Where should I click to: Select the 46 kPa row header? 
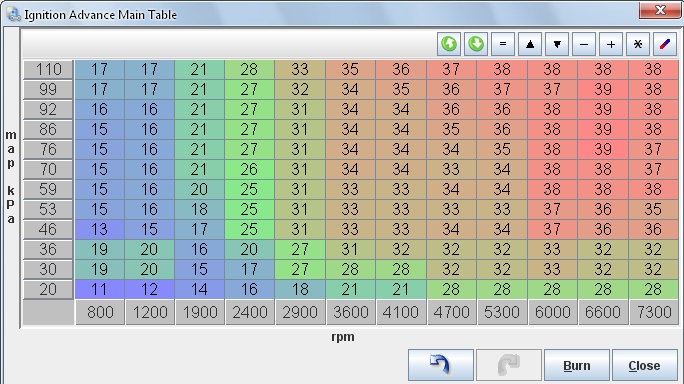point(48,230)
